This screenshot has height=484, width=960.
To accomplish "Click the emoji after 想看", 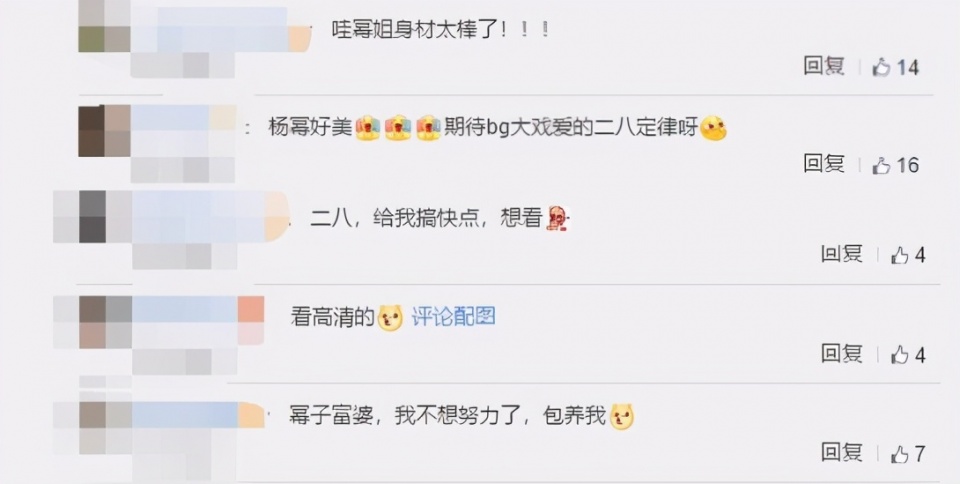I will pos(558,218).
